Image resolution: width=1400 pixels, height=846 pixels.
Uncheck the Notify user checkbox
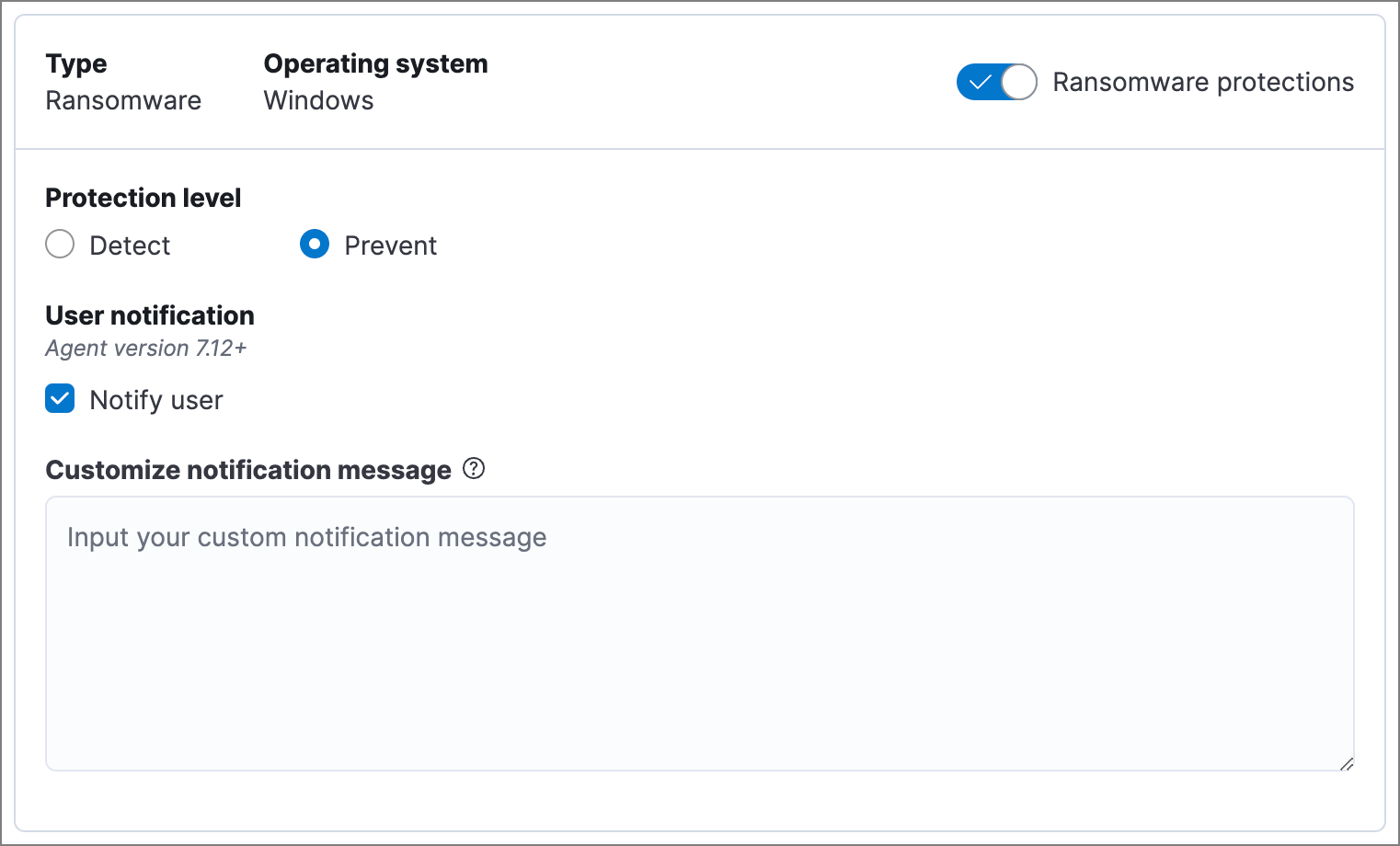[60, 399]
